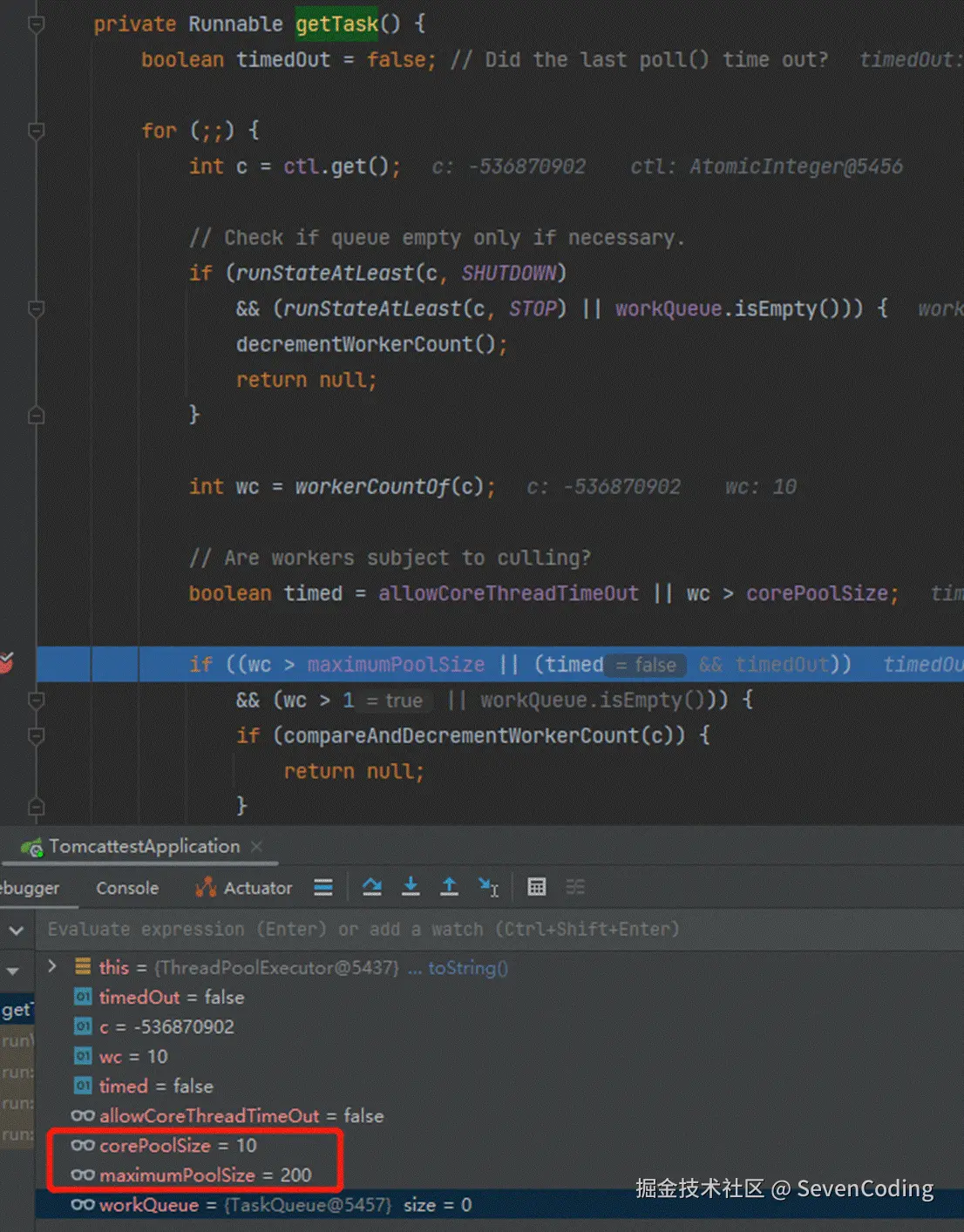964x1232 pixels.
Task: Toggle the watch icon beside workQueue variable
Action: click(82, 1205)
